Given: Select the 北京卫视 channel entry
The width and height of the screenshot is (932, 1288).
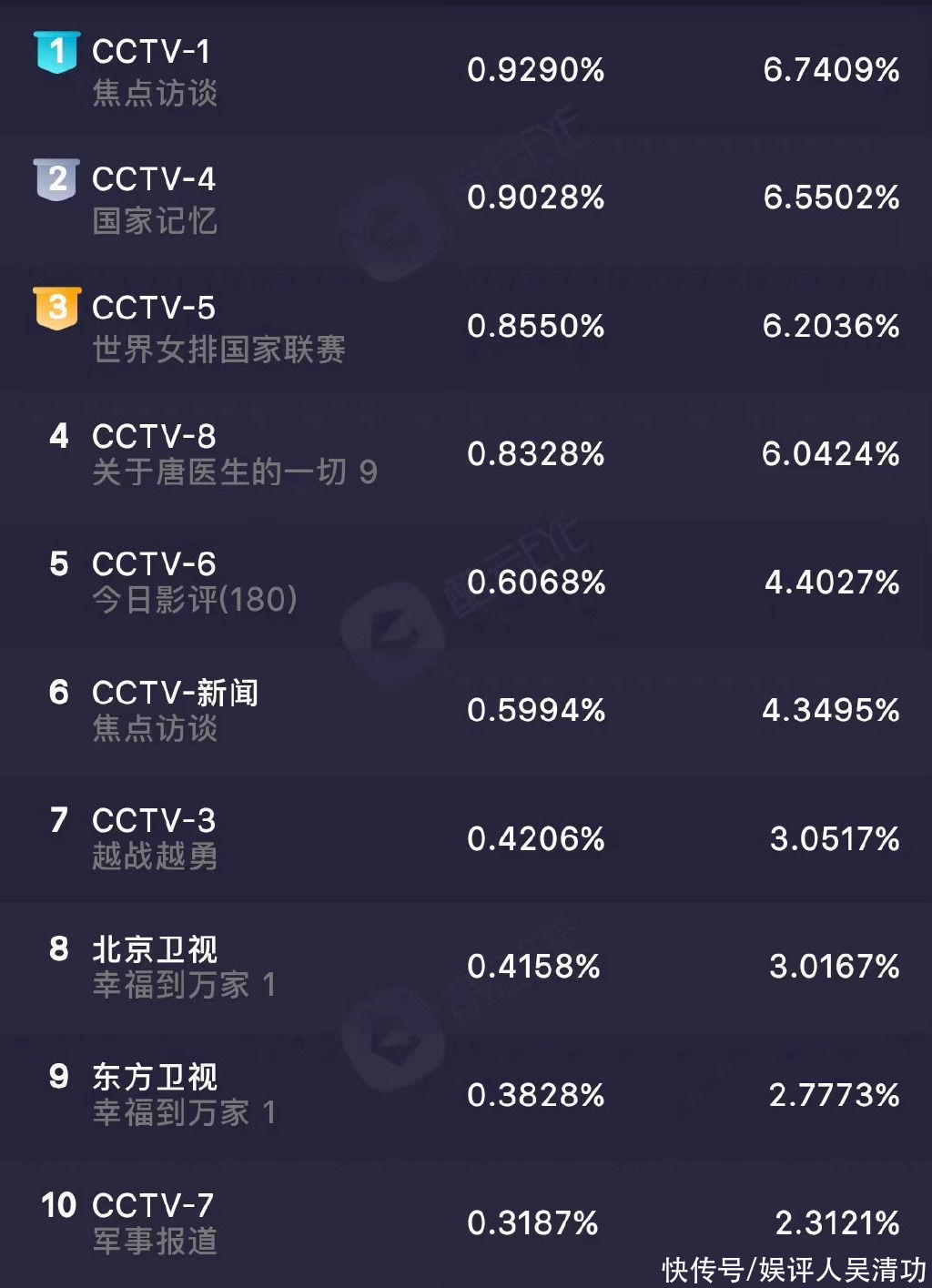Looking at the screenshot, I should 155,950.
